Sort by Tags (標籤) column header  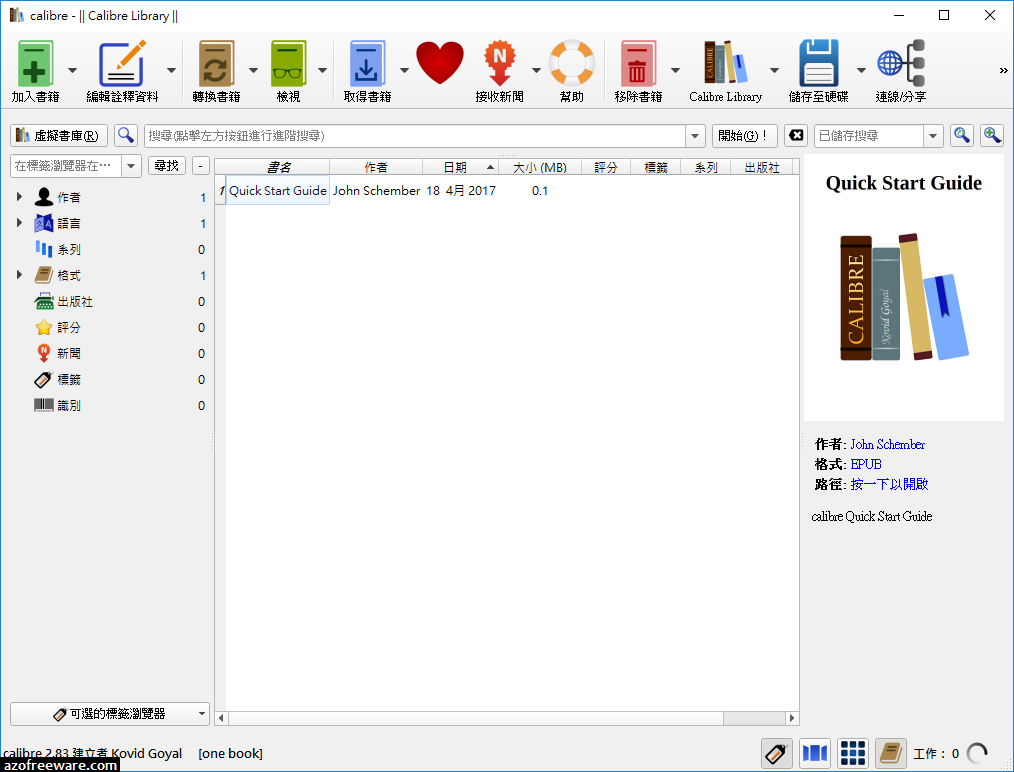pyautogui.click(x=656, y=167)
